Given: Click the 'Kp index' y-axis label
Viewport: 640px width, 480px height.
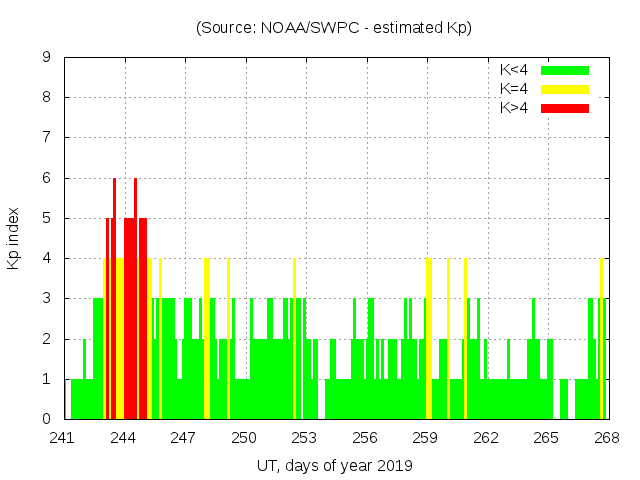Looking at the screenshot, I should 14,238.
